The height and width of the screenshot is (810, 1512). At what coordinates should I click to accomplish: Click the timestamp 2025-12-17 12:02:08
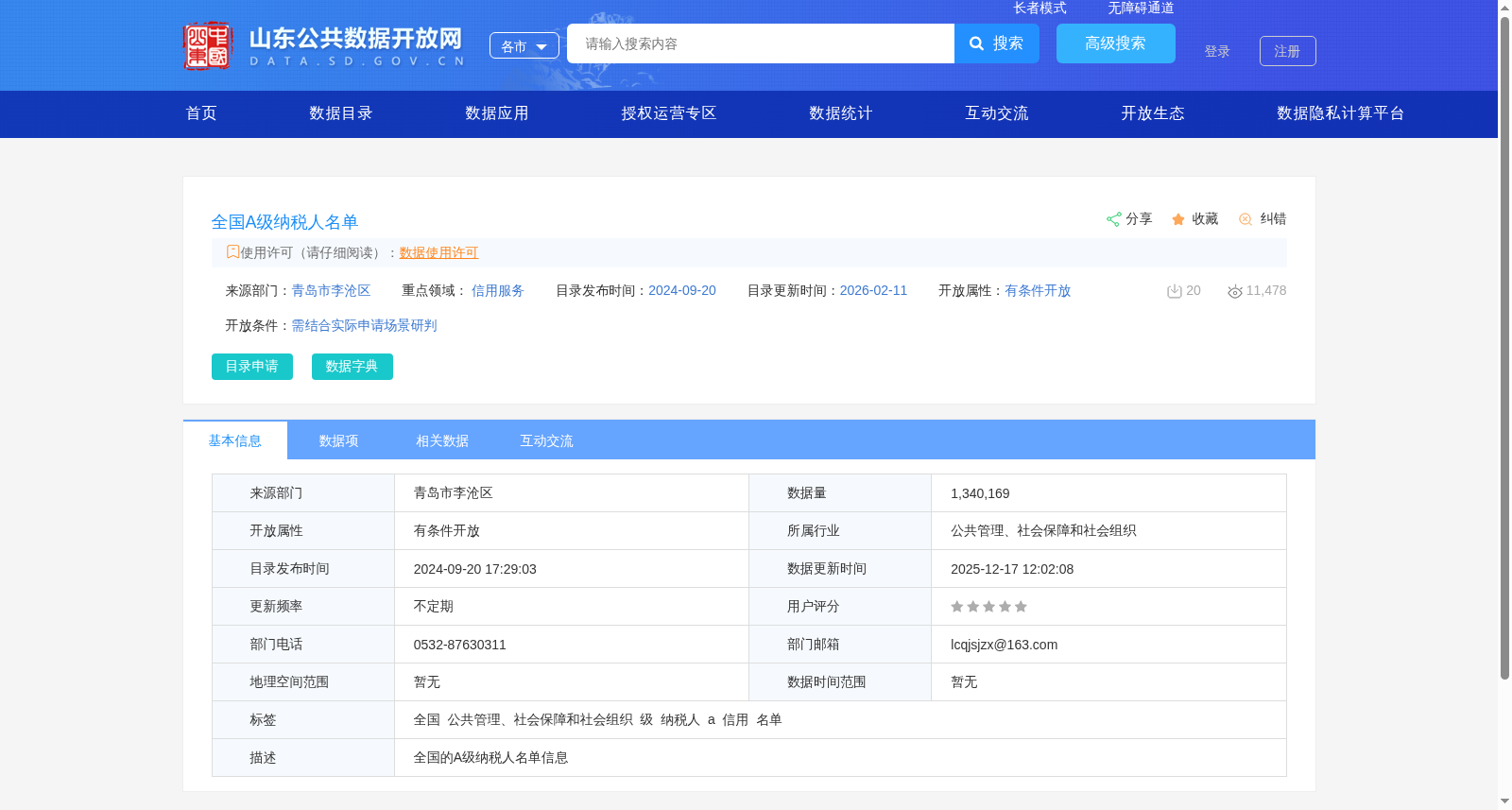click(1012, 569)
